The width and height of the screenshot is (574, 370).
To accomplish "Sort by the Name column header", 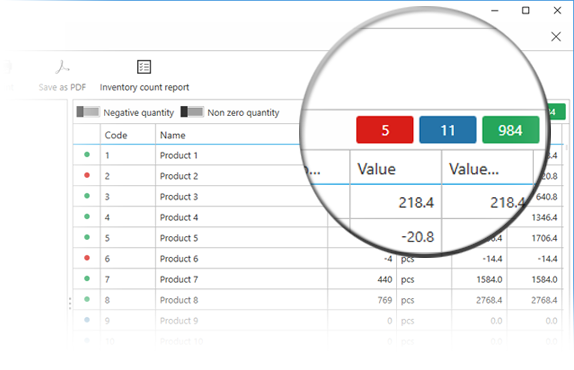I will [172, 135].
